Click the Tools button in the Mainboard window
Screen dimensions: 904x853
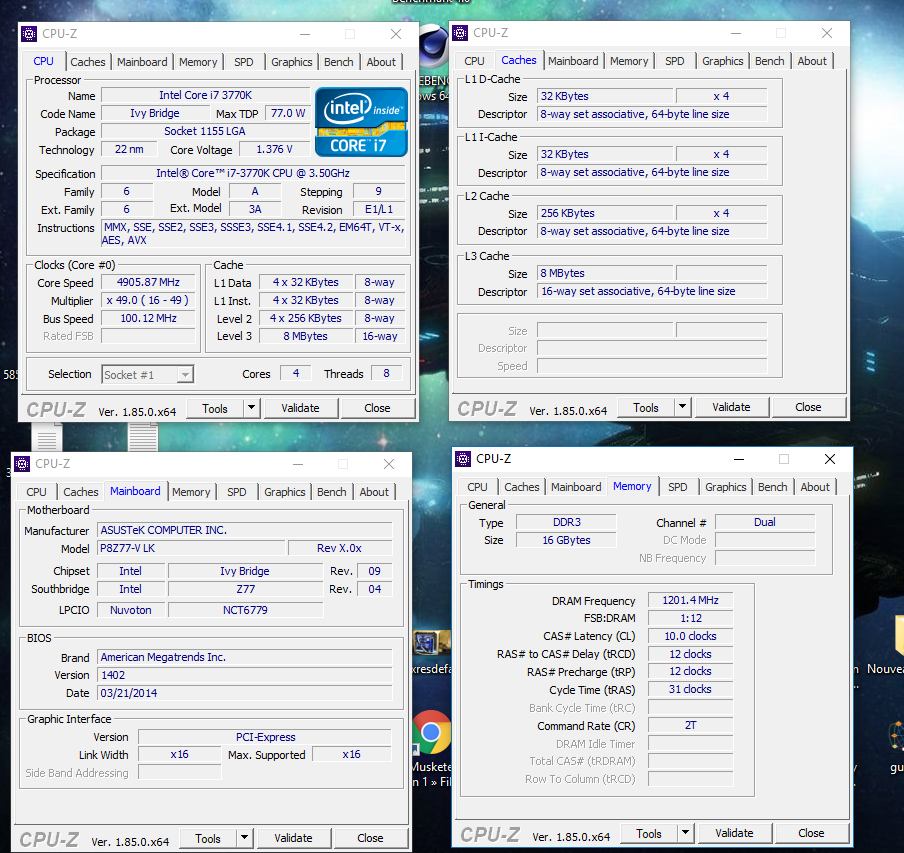click(208, 837)
